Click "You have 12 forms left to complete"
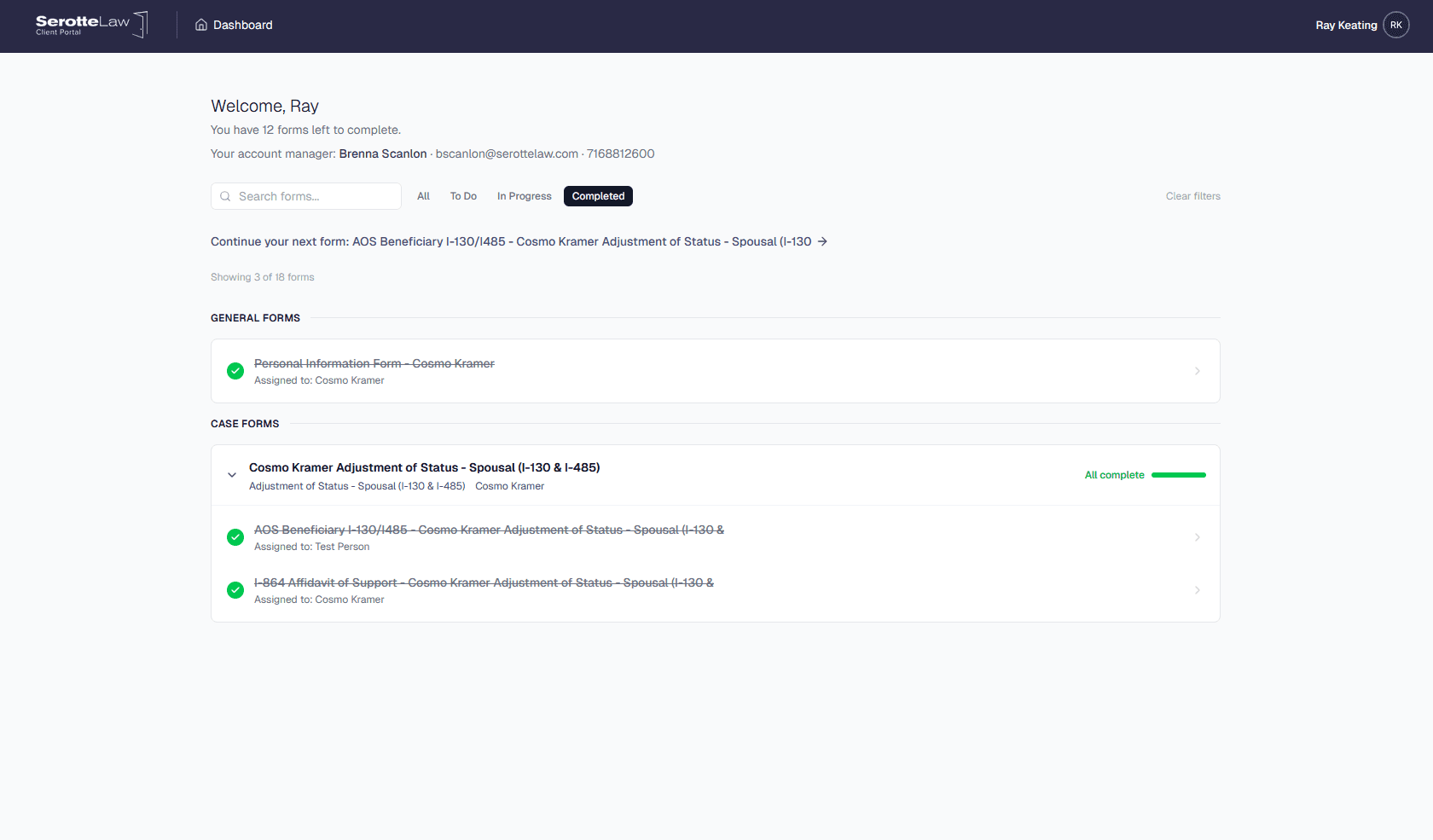Screen dimensions: 1433x840 pyautogui.click(x=305, y=130)
